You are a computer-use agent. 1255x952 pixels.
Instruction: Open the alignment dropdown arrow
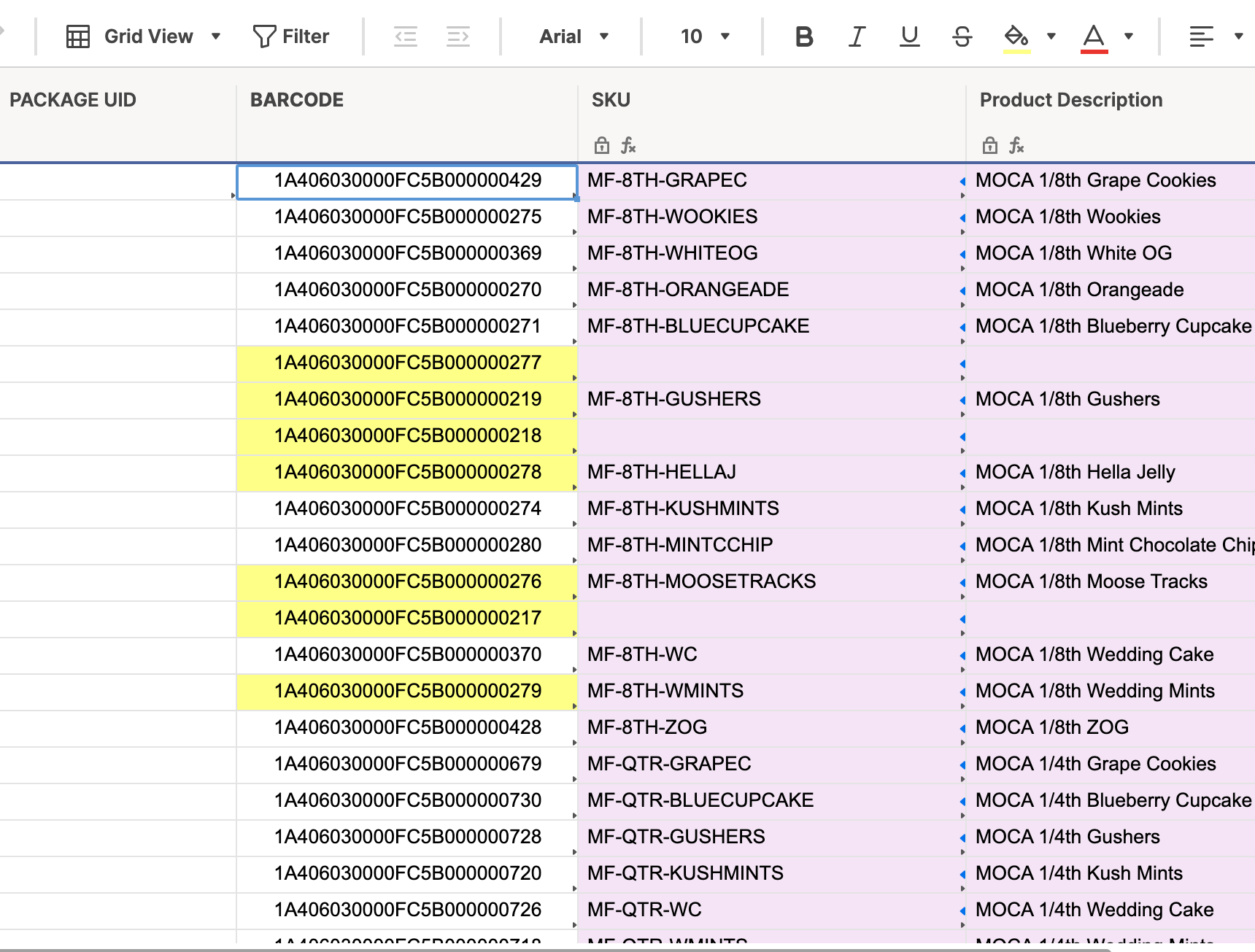[1238, 36]
